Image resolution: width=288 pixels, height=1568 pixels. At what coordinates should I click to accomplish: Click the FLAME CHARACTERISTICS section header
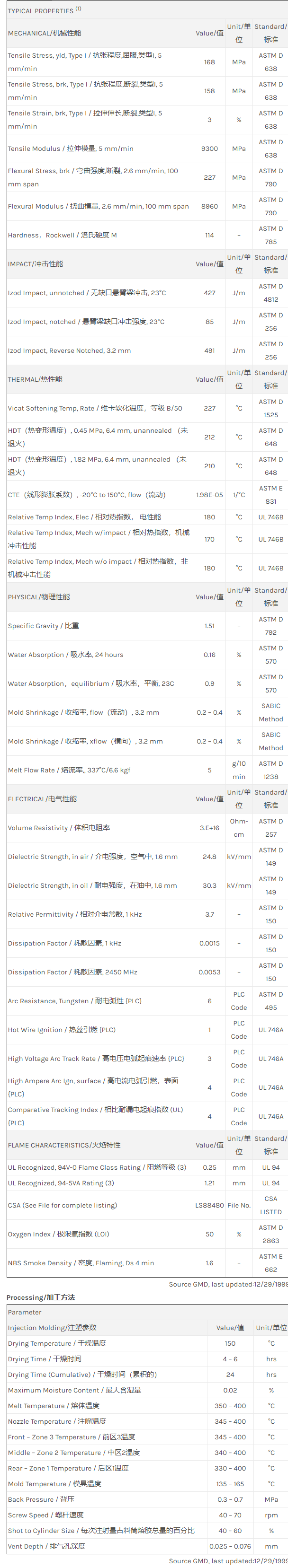[x=64, y=1145]
